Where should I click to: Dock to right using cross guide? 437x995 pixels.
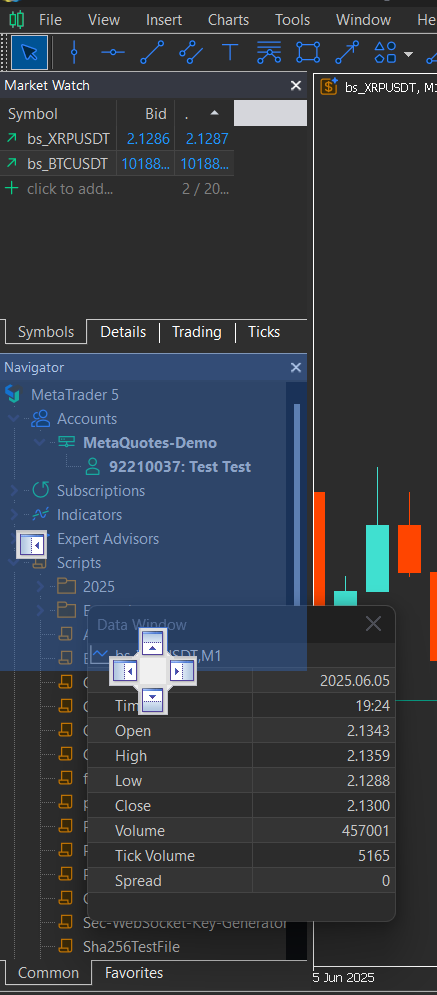[181, 670]
